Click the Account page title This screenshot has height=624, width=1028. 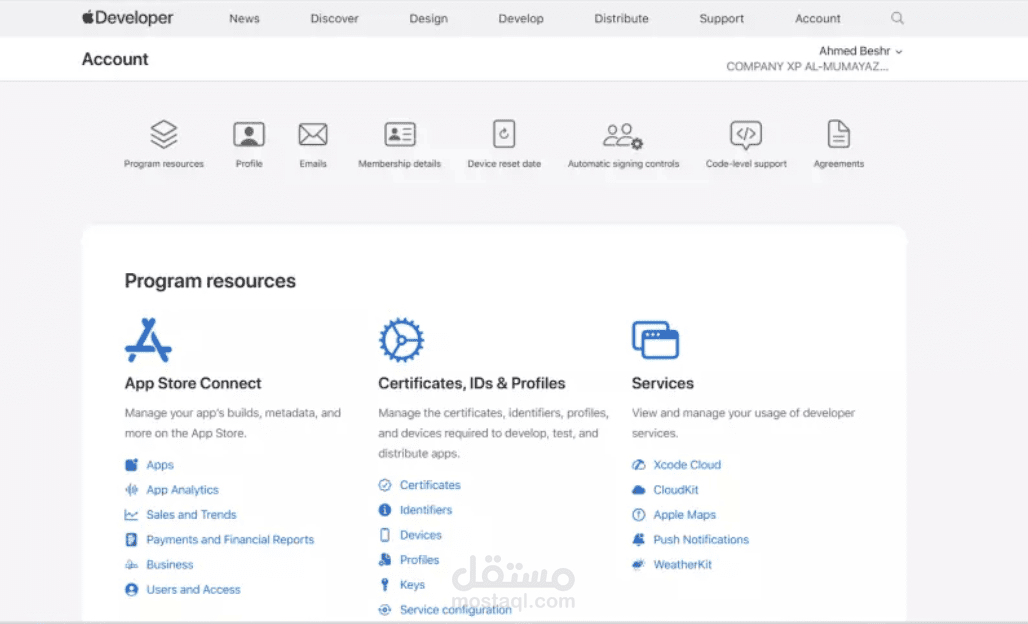point(115,59)
